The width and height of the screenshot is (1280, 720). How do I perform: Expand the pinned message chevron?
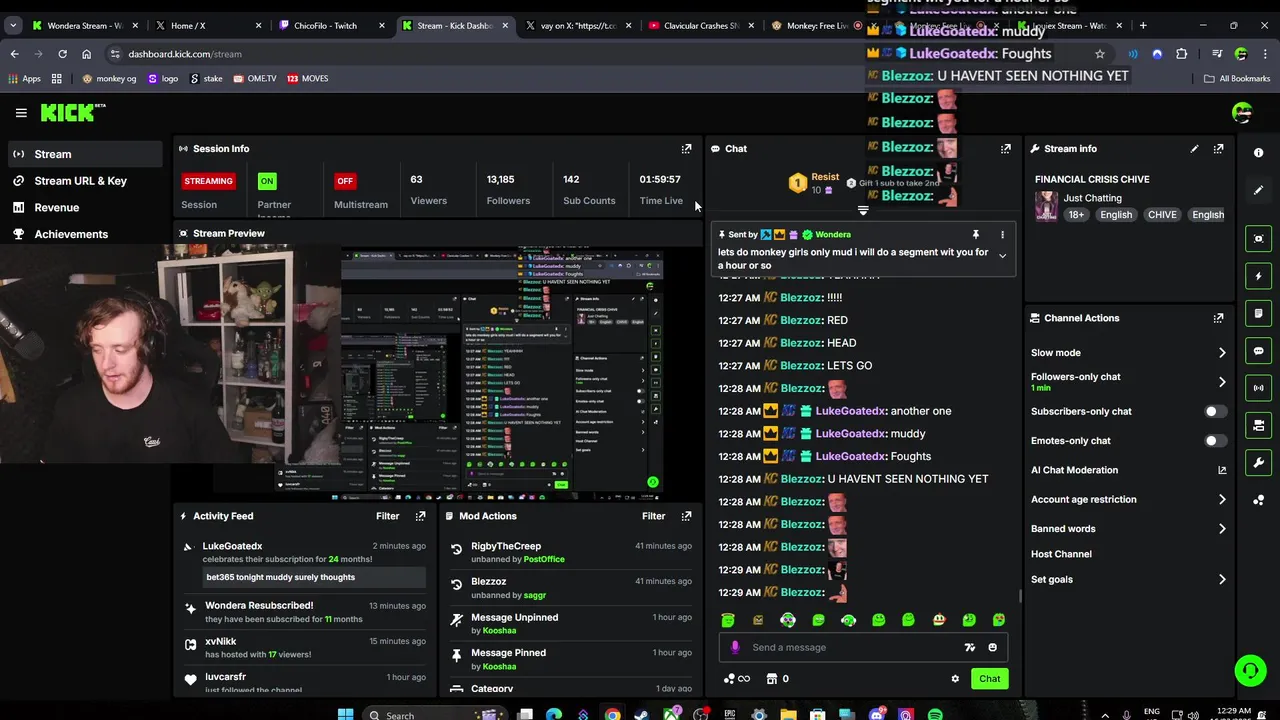click(x=1002, y=256)
